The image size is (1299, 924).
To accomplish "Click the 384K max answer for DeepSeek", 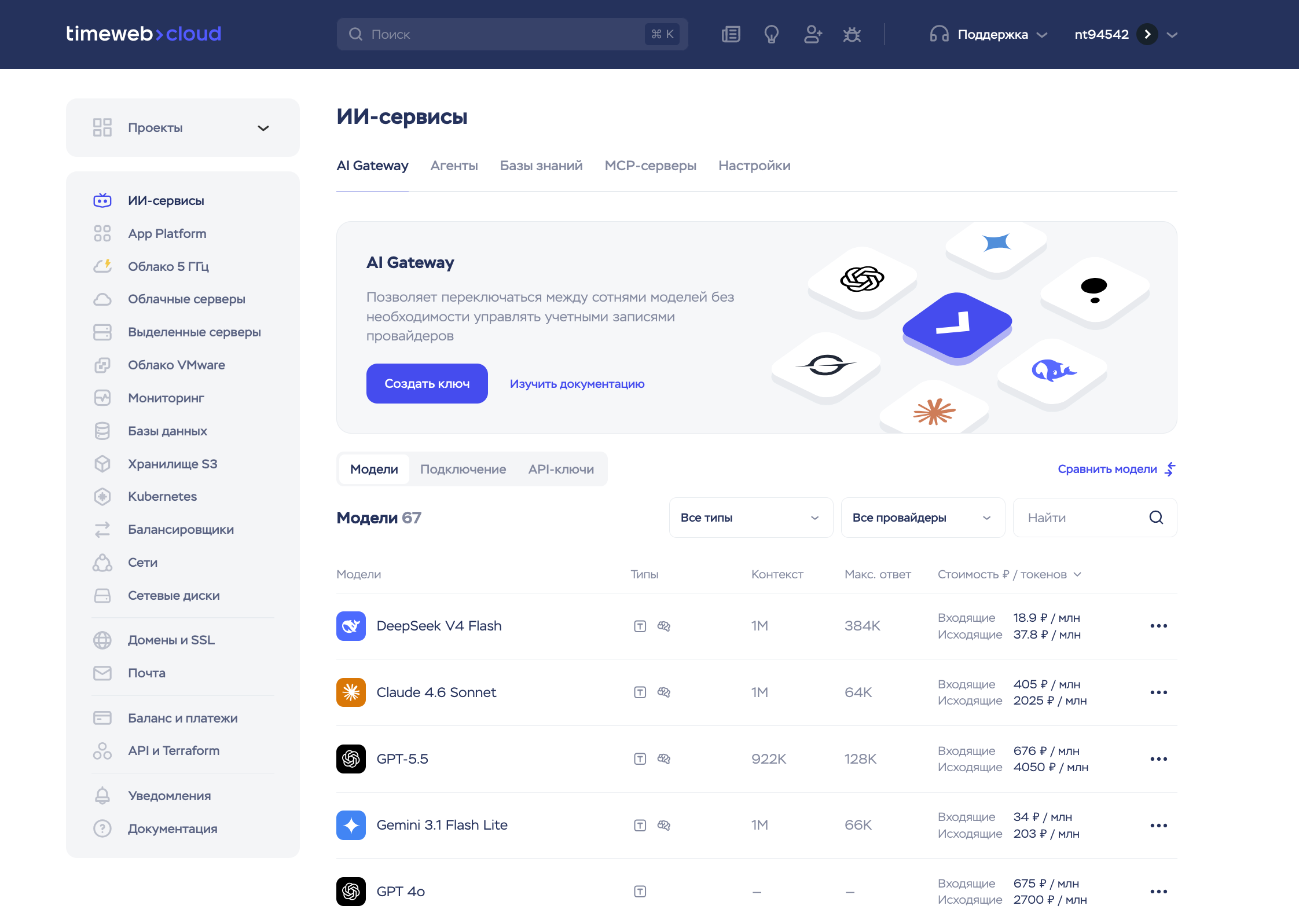I will click(862, 626).
